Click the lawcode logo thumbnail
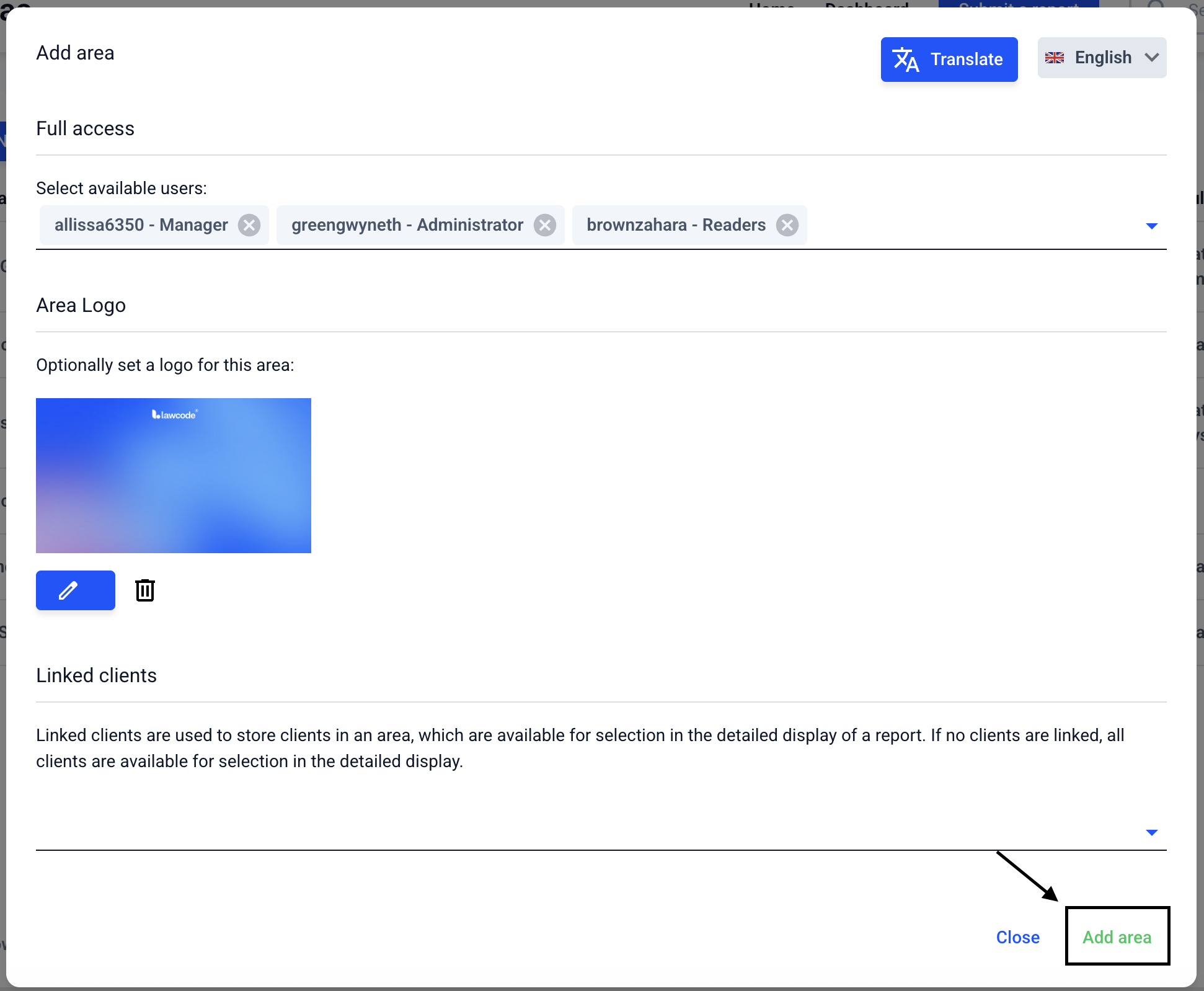The width and height of the screenshot is (1204, 991). (x=174, y=476)
